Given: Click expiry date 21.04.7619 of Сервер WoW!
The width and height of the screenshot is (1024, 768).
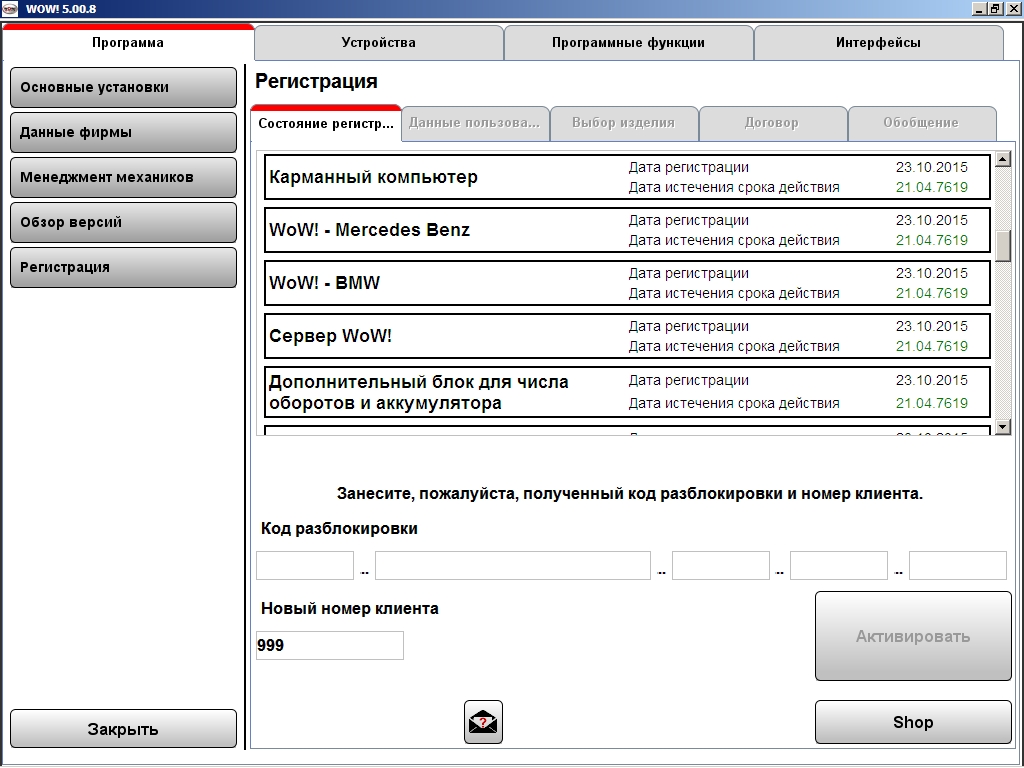Looking at the screenshot, I should [x=932, y=346].
